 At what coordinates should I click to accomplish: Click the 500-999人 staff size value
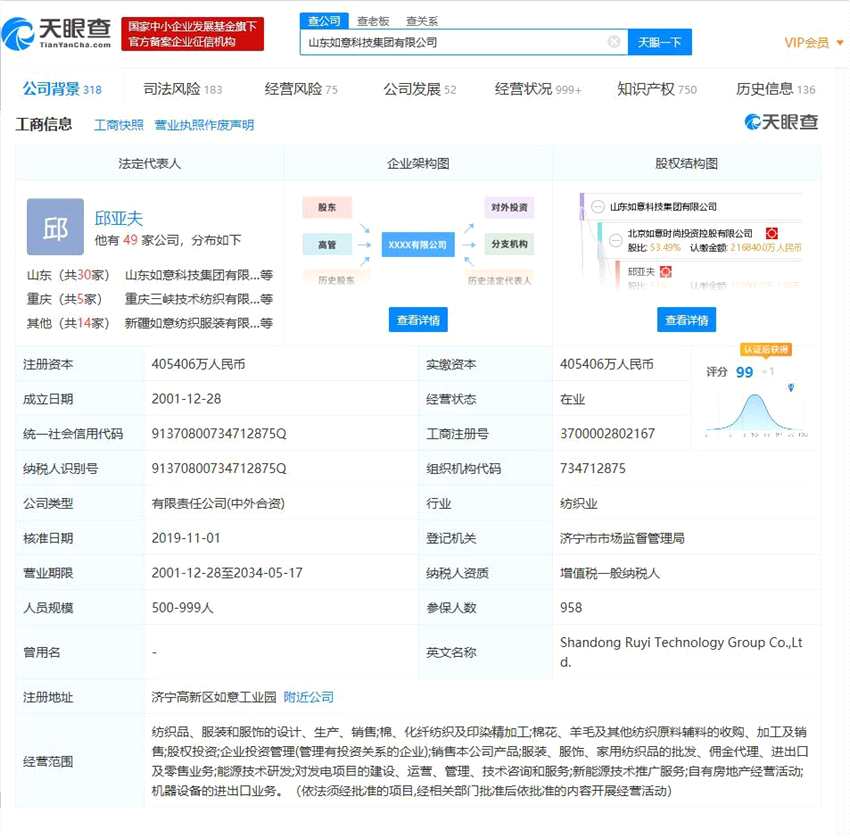[182, 608]
